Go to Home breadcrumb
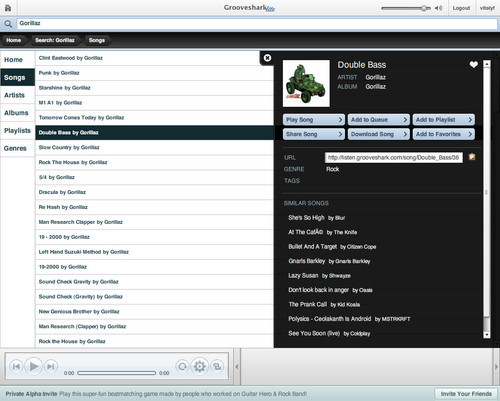The image size is (500, 401). point(14,40)
